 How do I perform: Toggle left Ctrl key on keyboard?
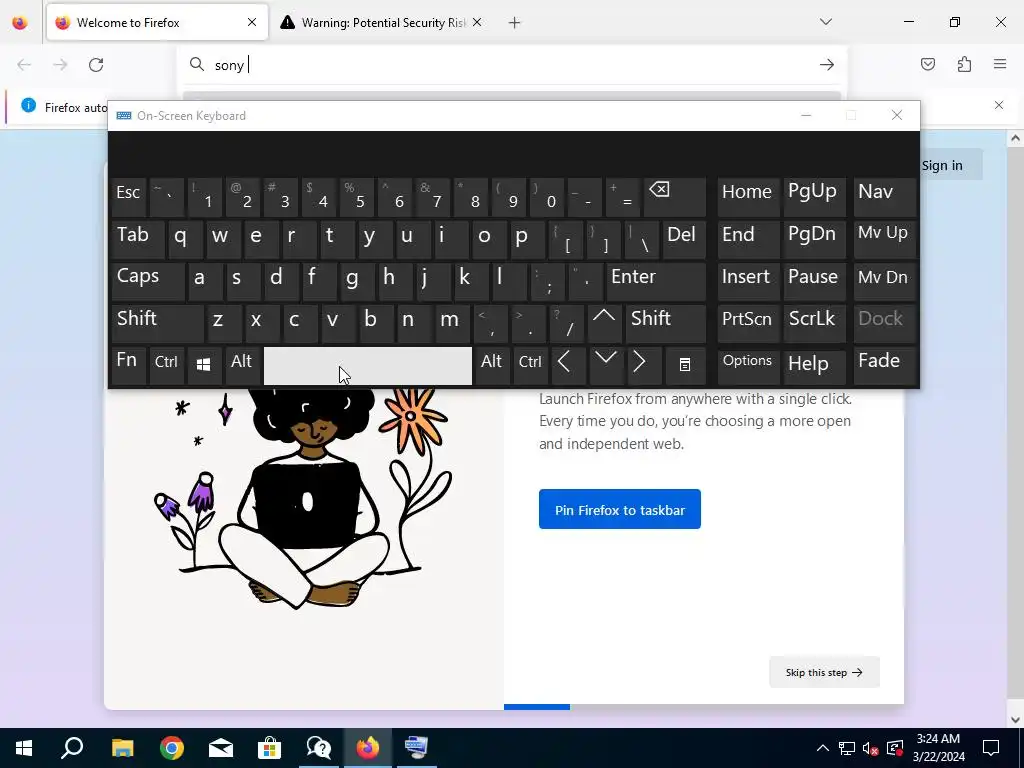(166, 364)
